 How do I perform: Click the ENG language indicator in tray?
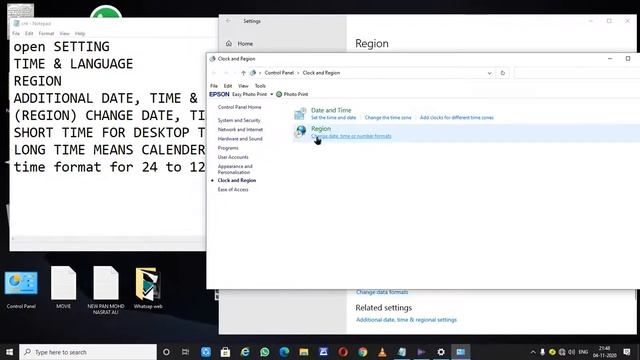(x=583, y=352)
